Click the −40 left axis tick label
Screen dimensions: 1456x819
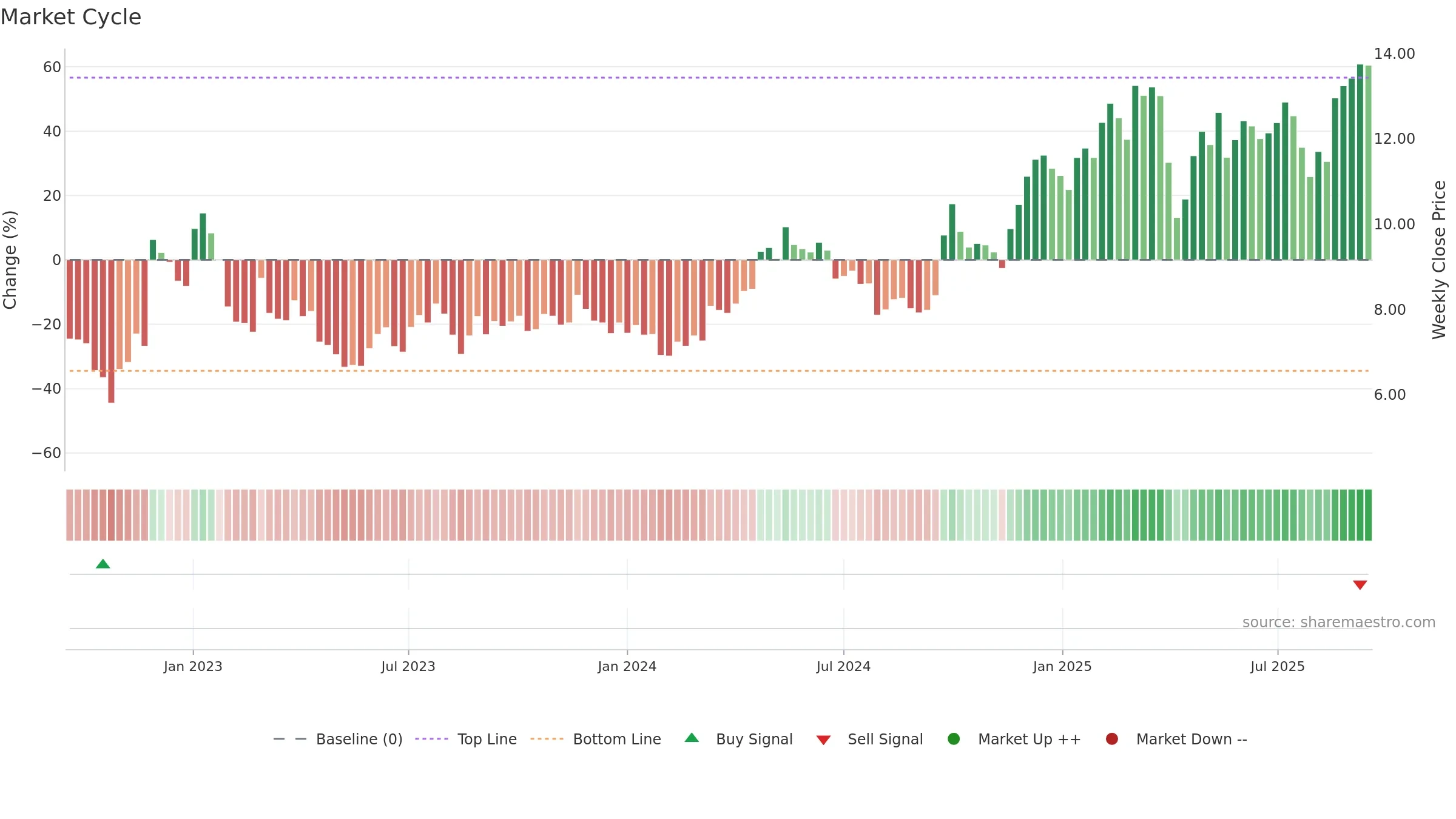pos(47,389)
